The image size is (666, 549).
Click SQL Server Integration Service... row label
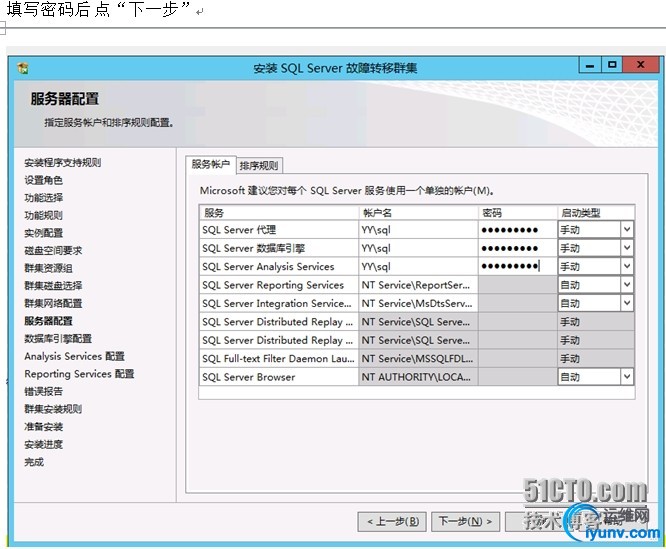[x=277, y=304]
